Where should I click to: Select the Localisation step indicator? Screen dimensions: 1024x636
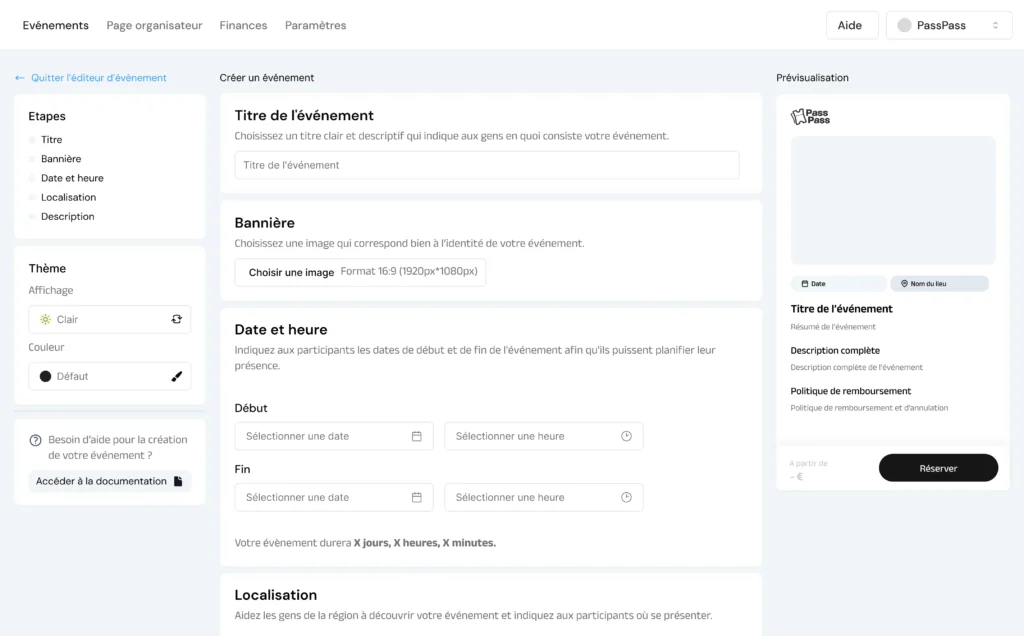pyautogui.click(x=33, y=197)
